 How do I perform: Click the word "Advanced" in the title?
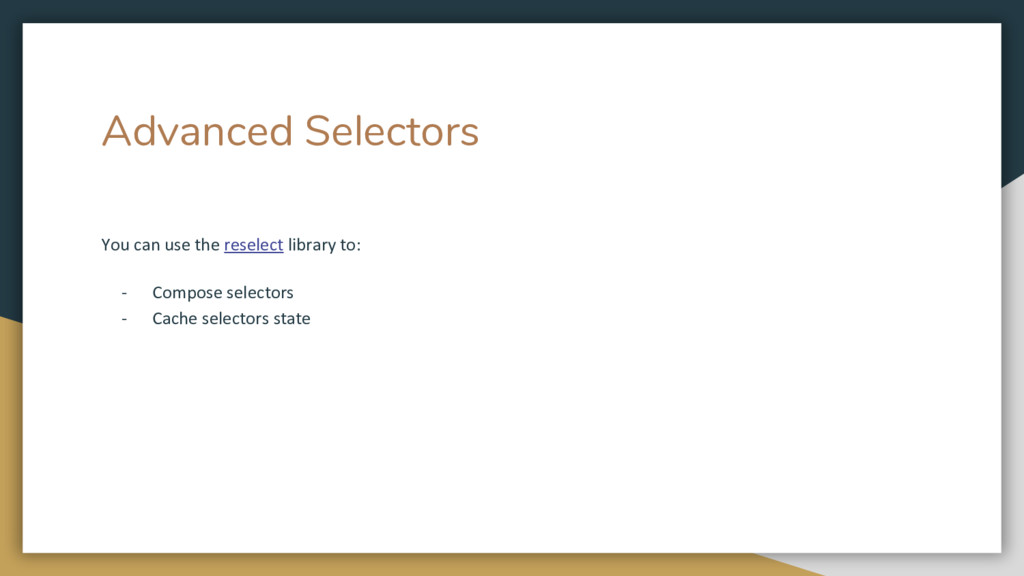197,131
